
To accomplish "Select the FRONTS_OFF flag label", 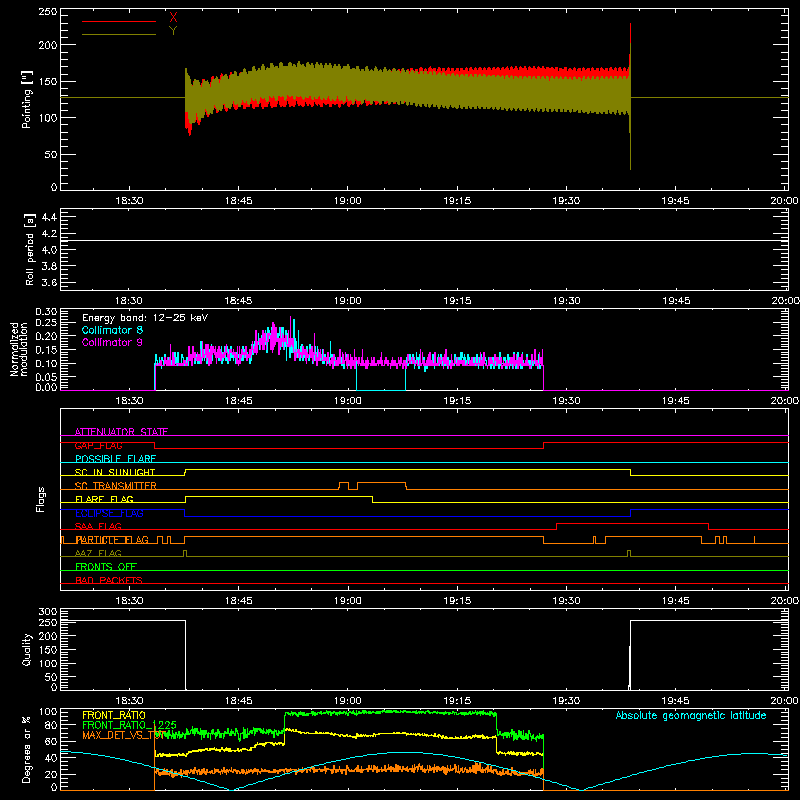I will (106, 567).
